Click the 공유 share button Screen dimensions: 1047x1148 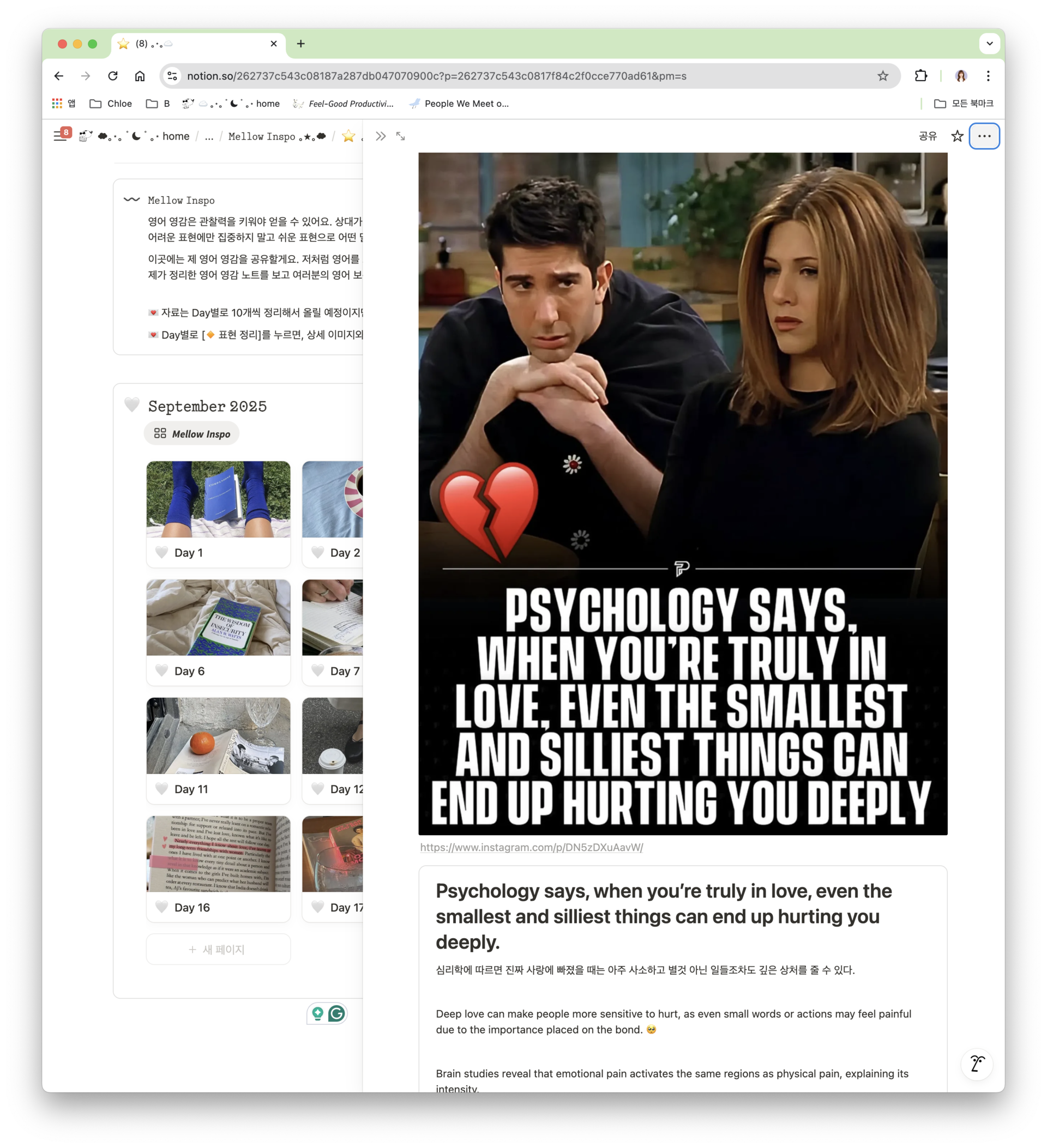(928, 136)
